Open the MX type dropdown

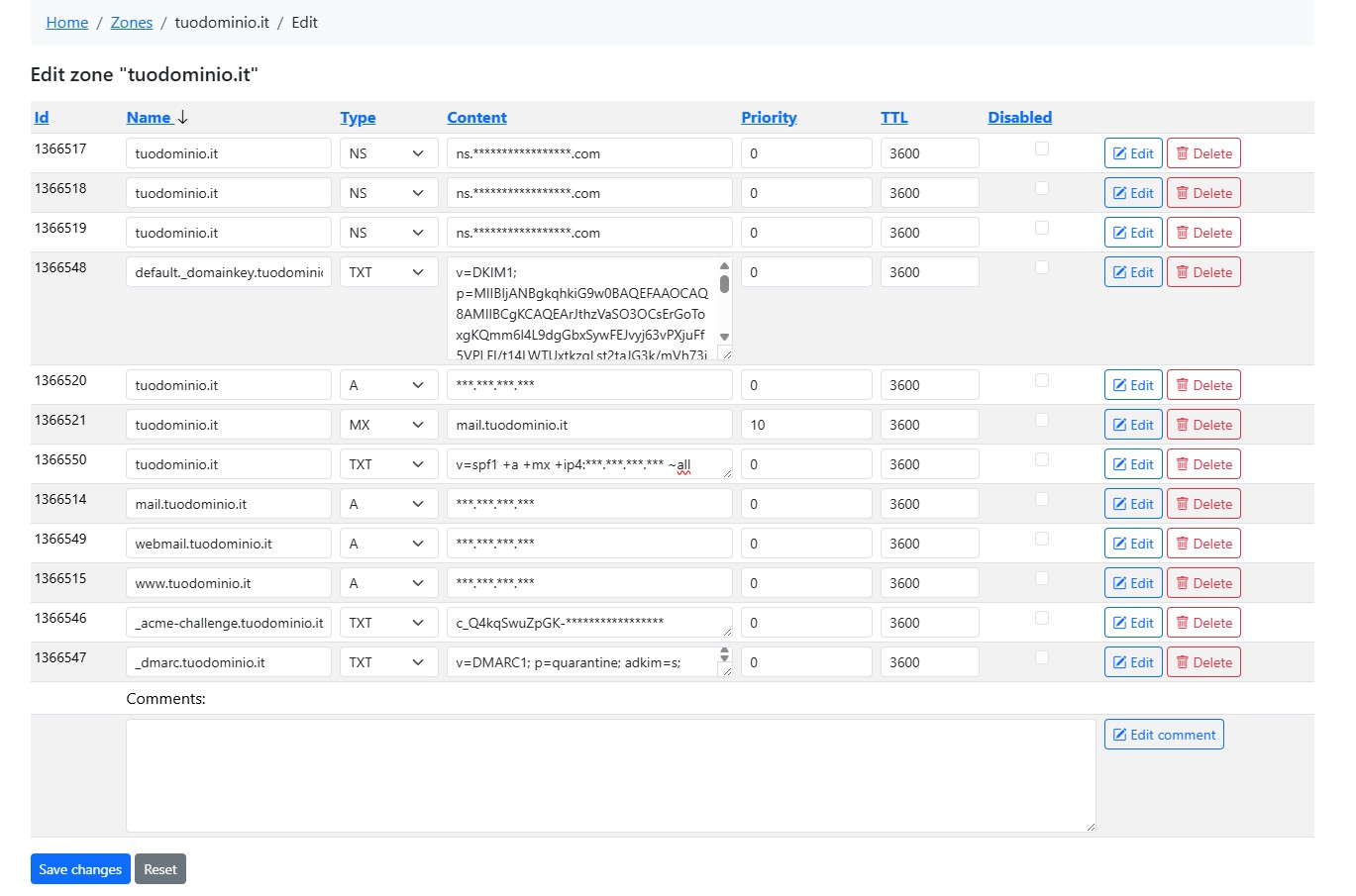point(388,425)
